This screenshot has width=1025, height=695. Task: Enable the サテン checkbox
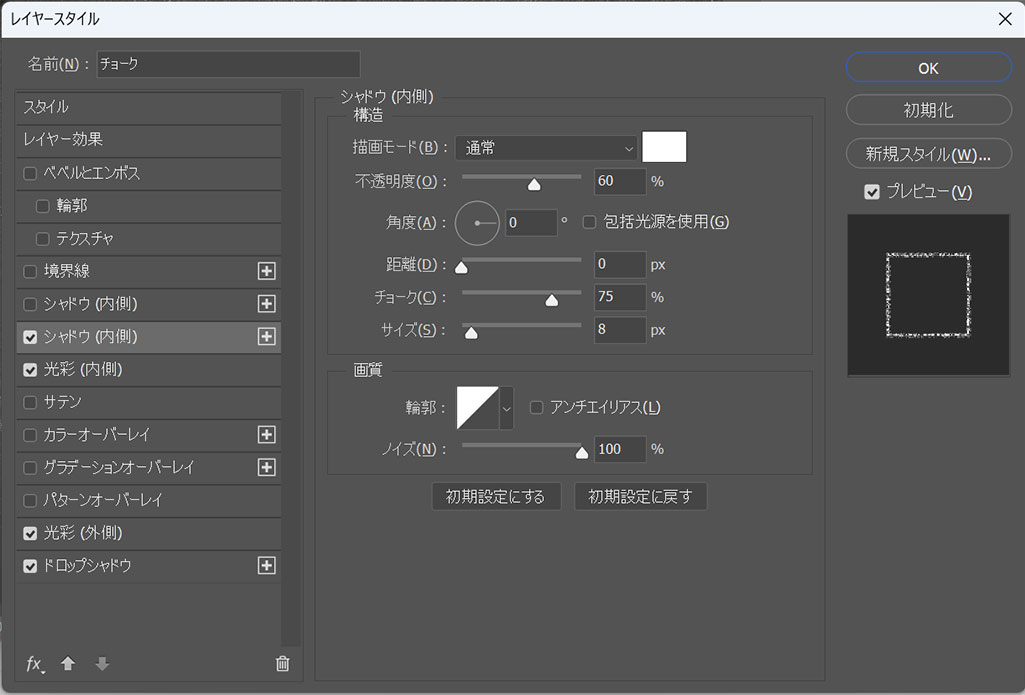point(30,402)
